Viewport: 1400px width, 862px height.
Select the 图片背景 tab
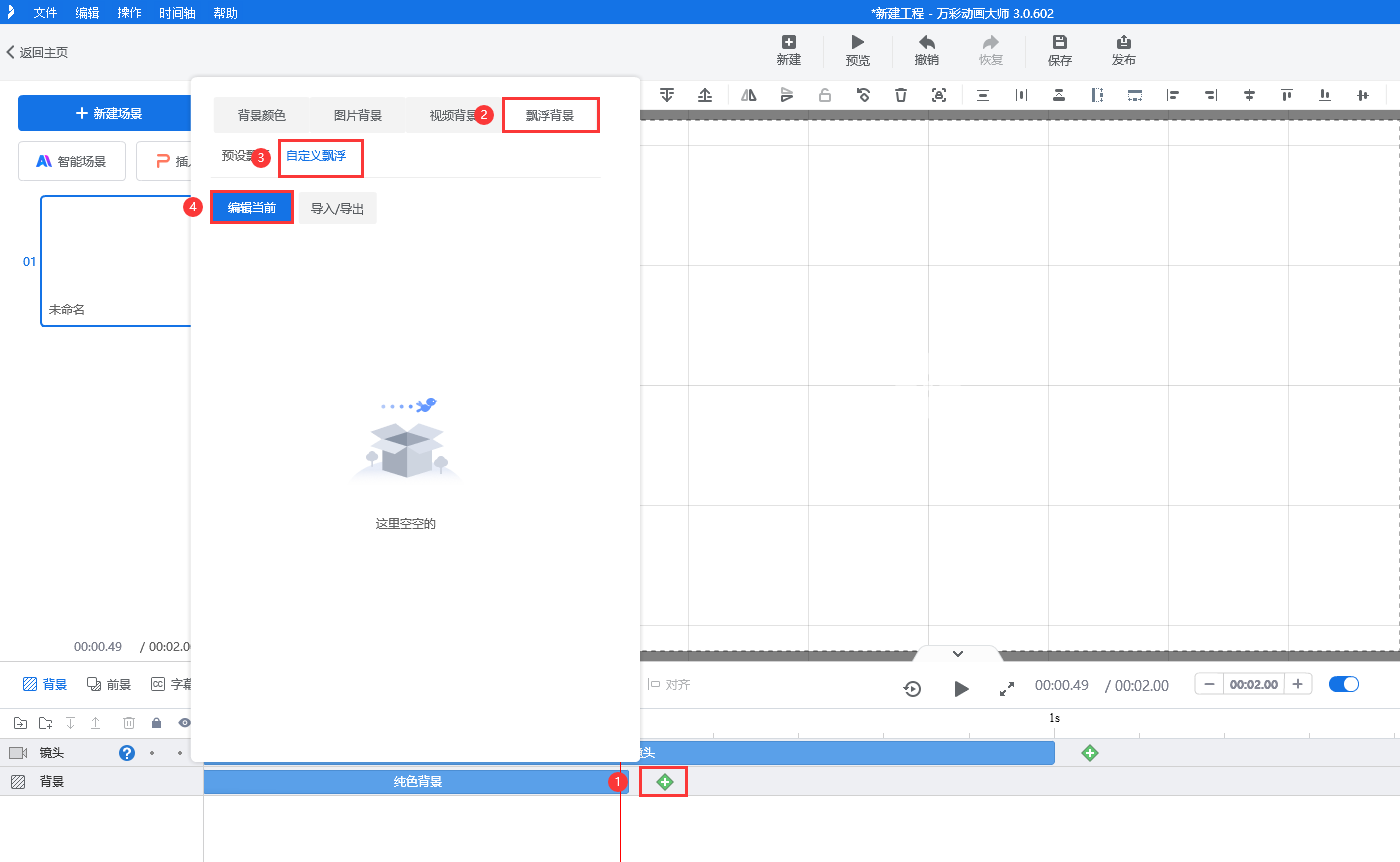(x=358, y=115)
